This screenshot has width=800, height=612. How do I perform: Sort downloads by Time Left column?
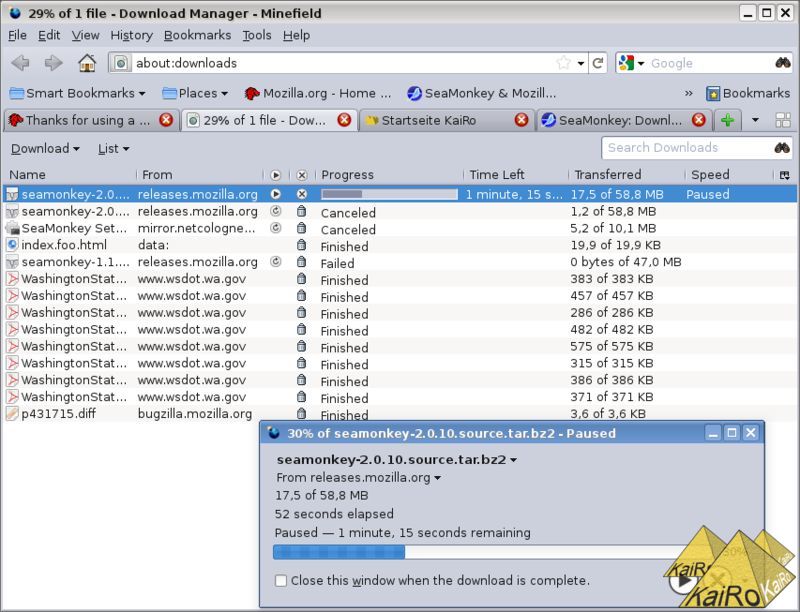516,175
